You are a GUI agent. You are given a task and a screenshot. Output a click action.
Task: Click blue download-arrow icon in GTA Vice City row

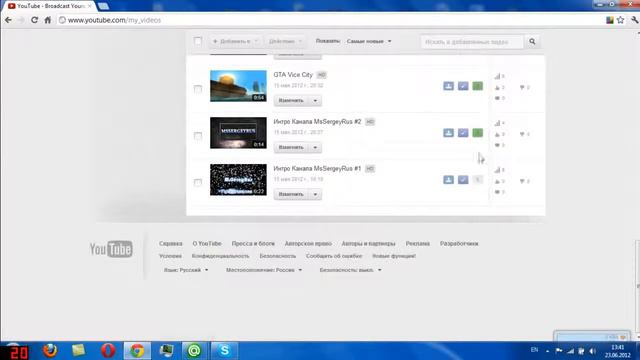[449, 86]
